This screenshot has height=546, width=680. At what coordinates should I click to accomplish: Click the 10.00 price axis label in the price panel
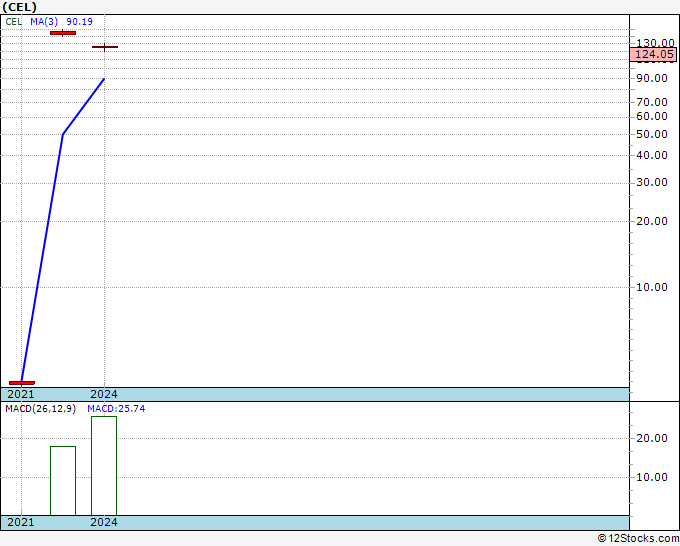click(652, 287)
